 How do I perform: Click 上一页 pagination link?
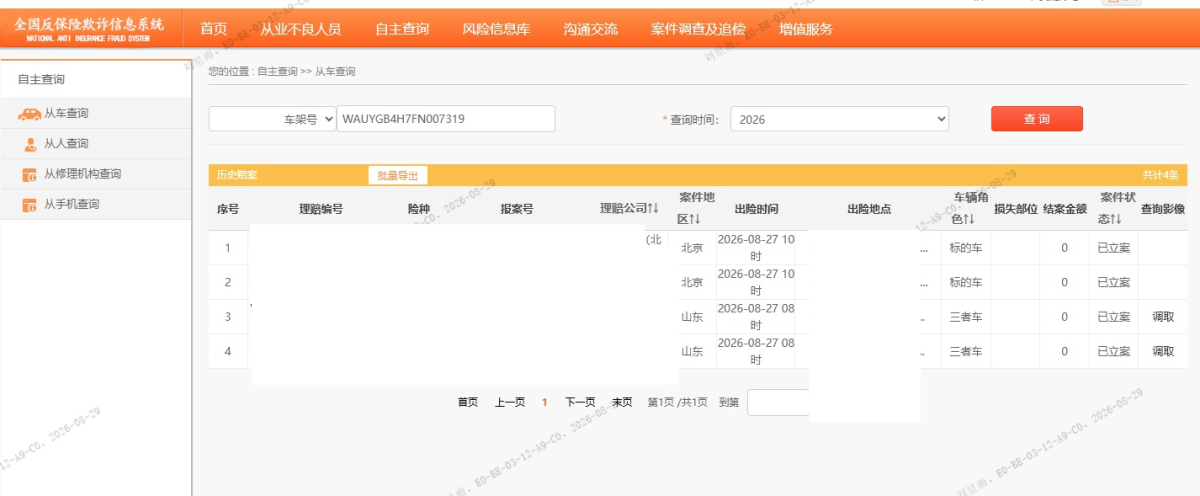(x=509, y=402)
